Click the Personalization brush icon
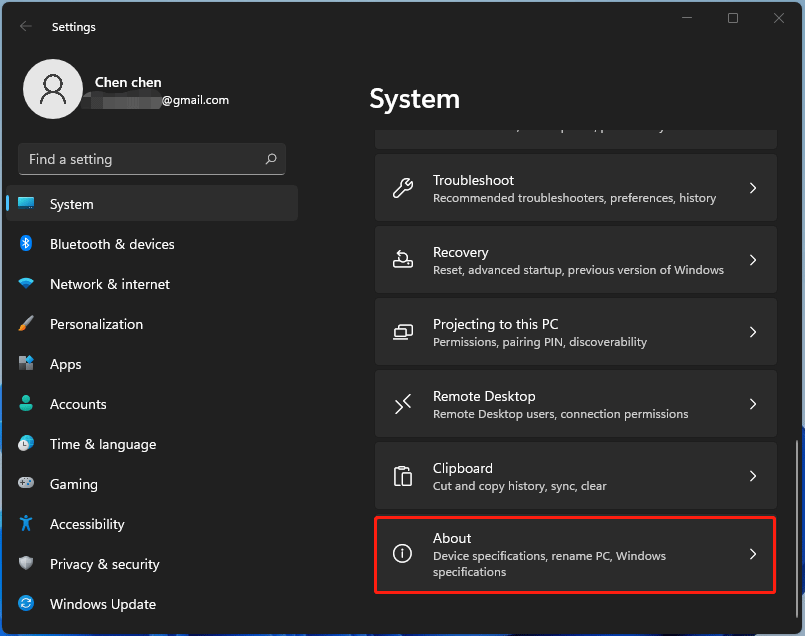Screen dimensions: 805x636 point(28,323)
